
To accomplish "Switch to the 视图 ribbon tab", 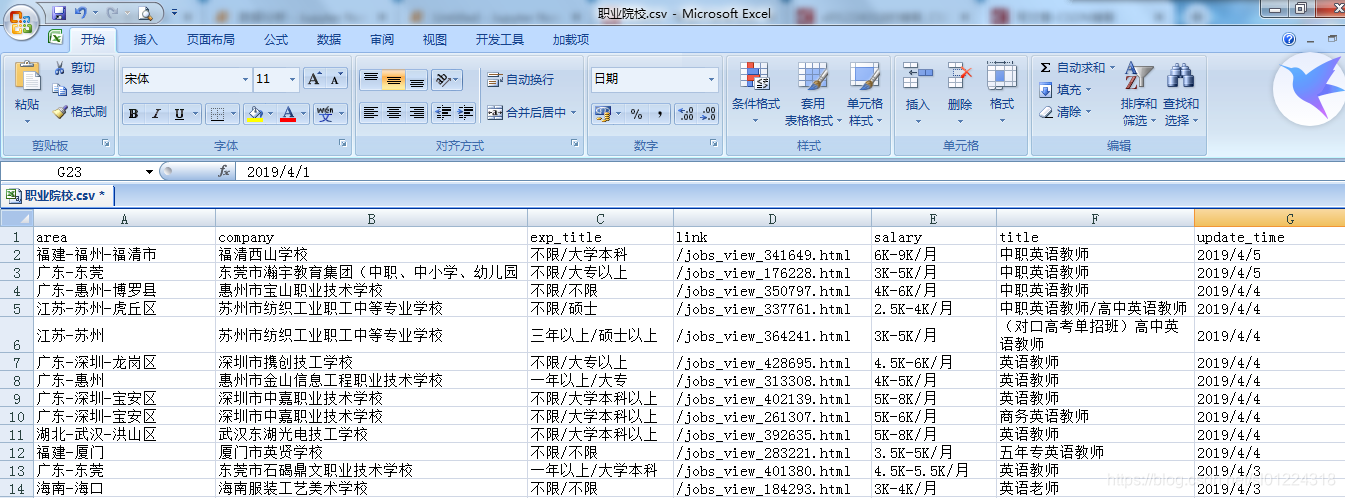I will point(435,40).
